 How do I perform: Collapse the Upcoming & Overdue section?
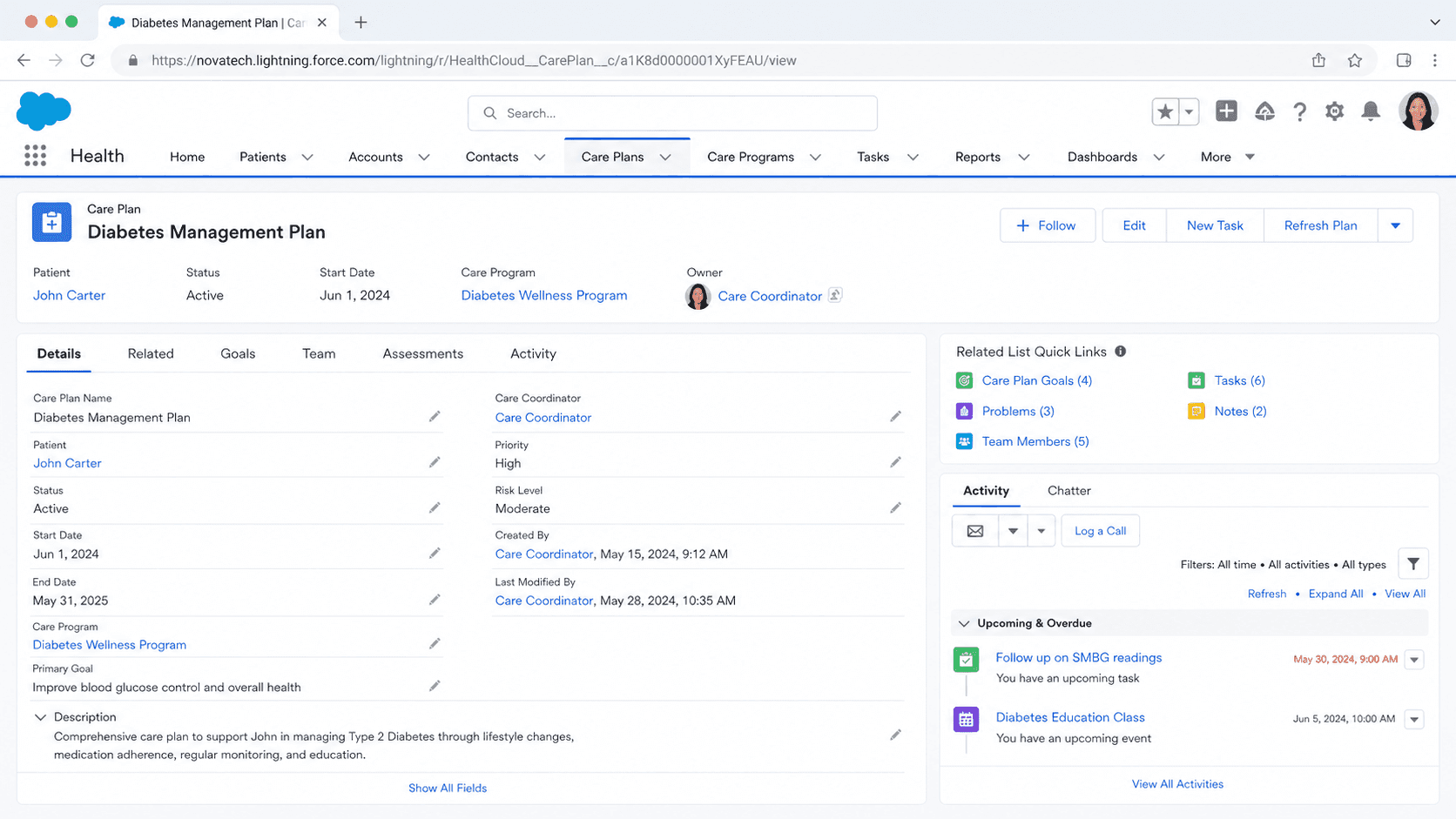point(964,623)
